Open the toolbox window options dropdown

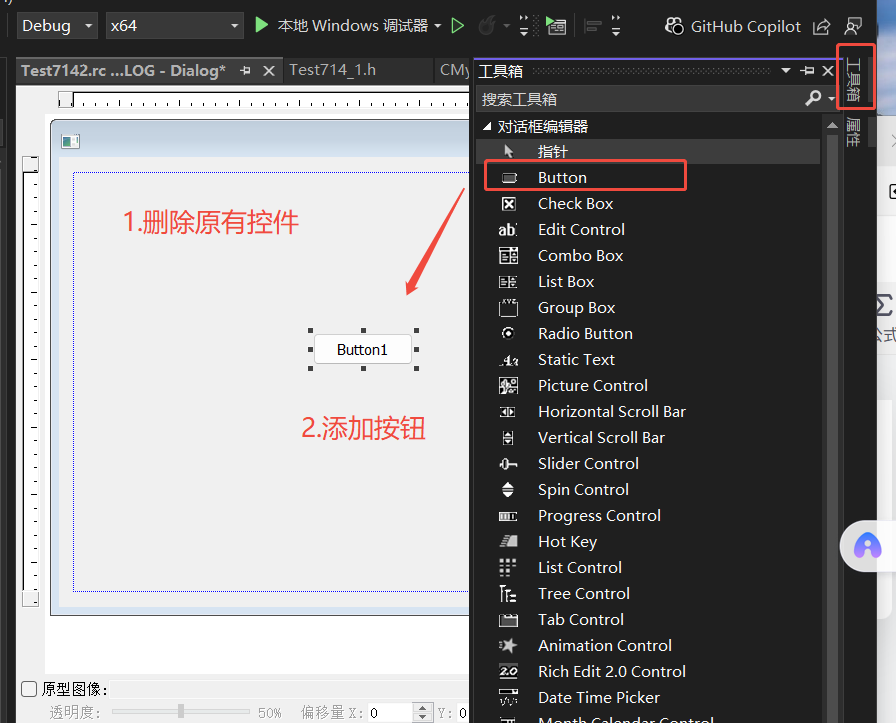[x=786, y=70]
